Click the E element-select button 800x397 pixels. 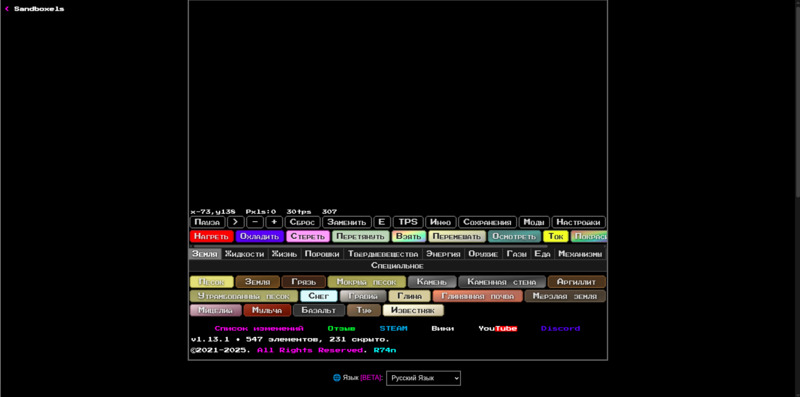tap(382, 222)
